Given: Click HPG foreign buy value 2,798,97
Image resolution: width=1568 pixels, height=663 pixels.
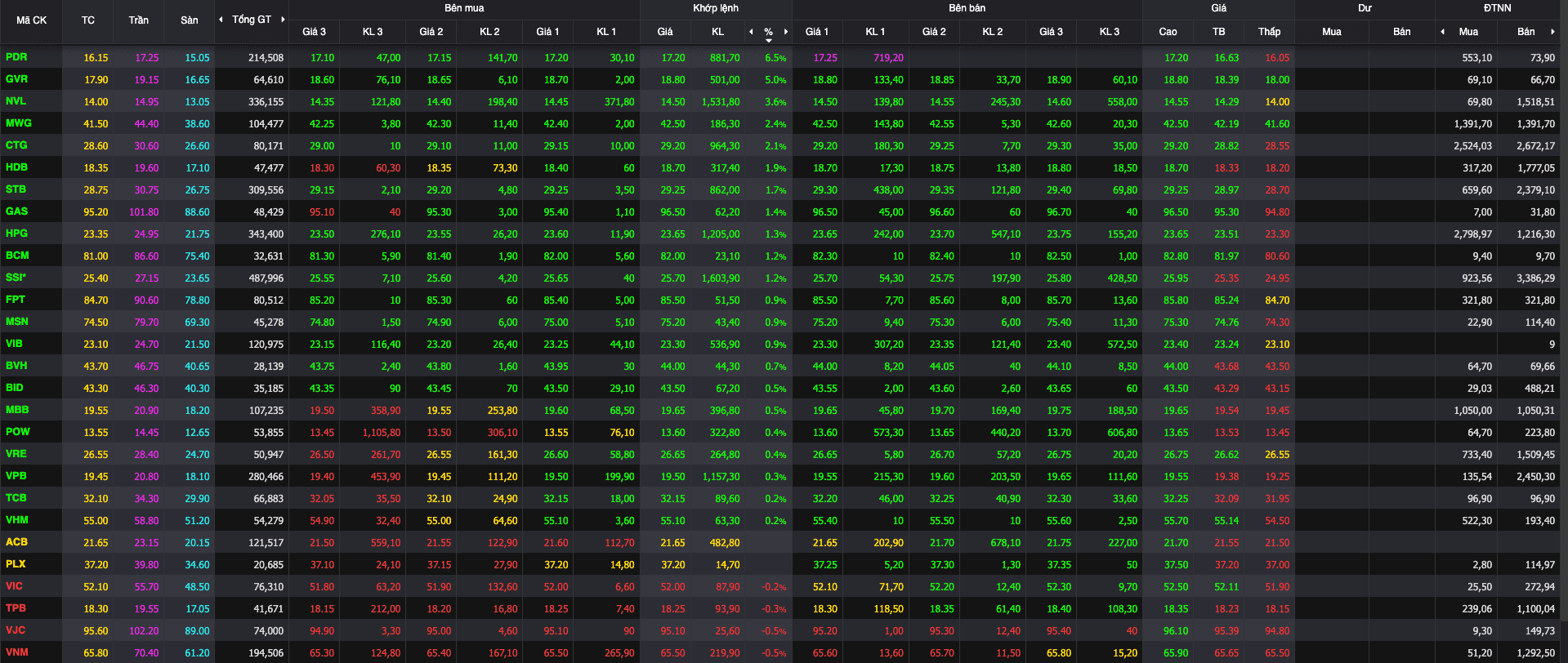Looking at the screenshot, I should pyautogui.click(x=1472, y=234).
